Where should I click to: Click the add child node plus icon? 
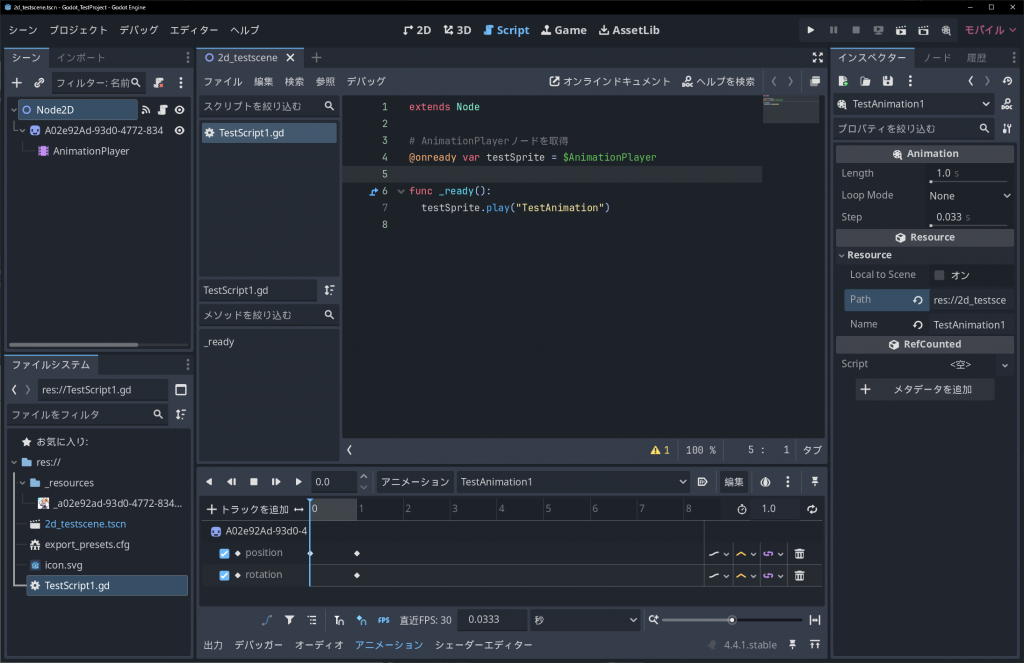click(16, 82)
